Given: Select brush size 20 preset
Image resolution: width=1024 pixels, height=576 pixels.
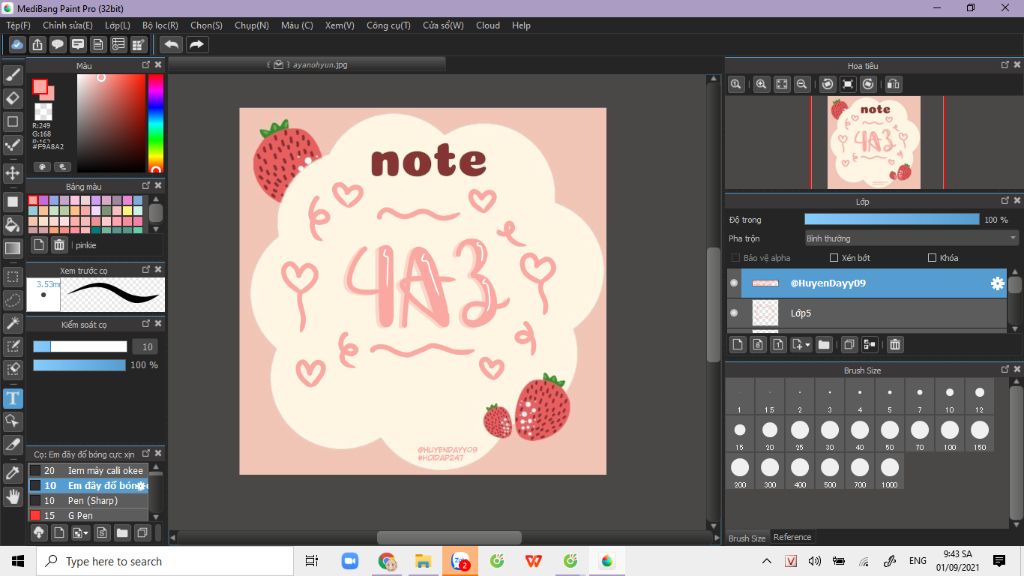Looking at the screenshot, I should pos(769,435).
